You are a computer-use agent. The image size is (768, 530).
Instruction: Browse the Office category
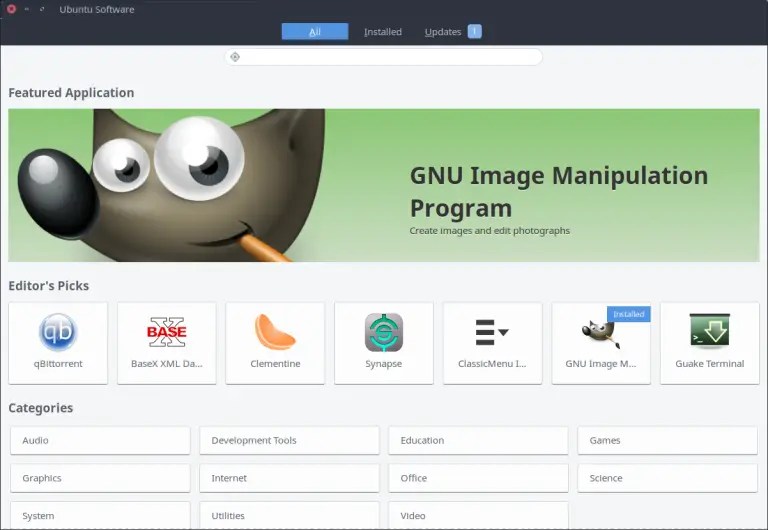coord(478,478)
